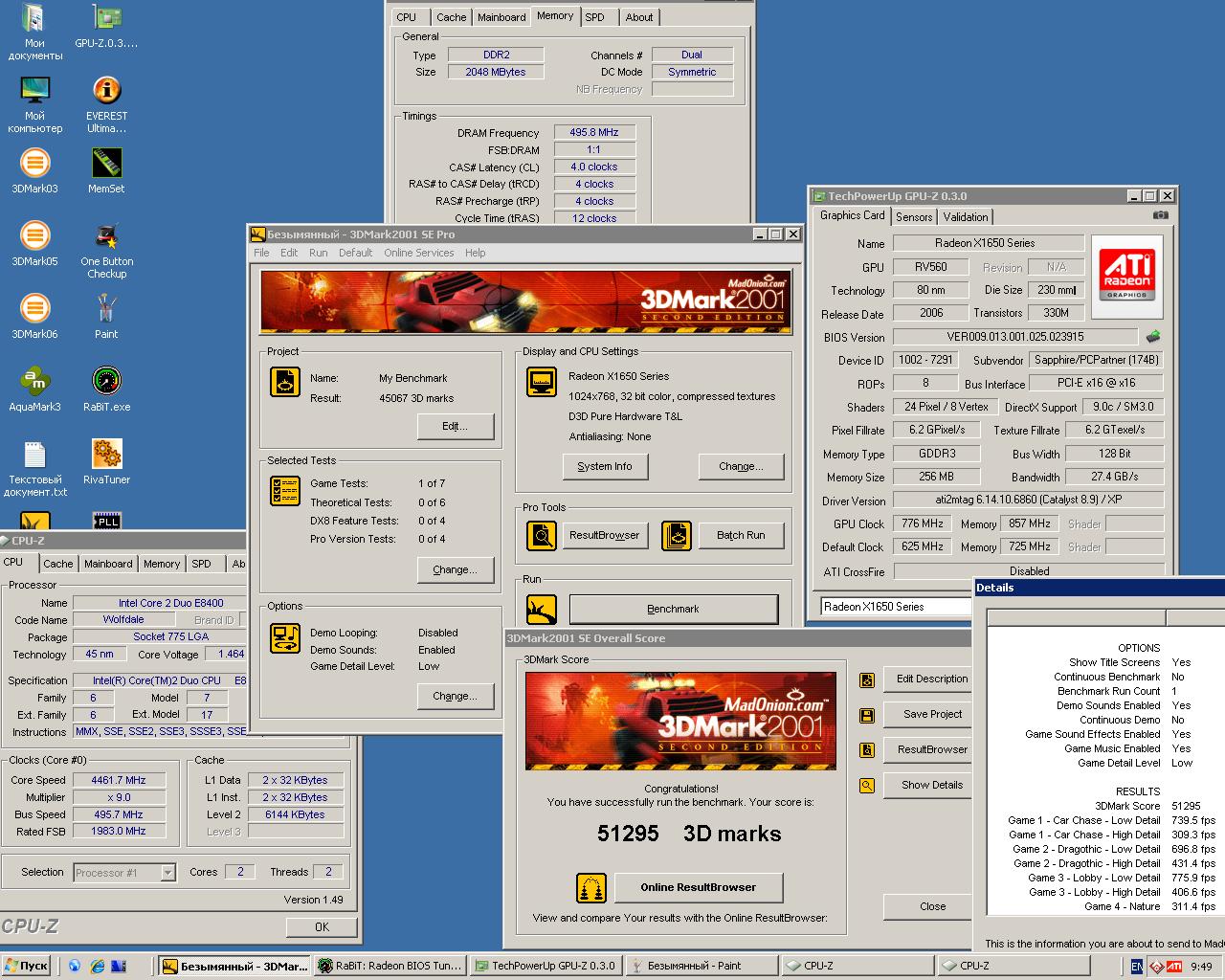Click the Edit Description icon in Overall Score
The image size is (1225, 980).
pyautogui.click(x=867, y=679)
